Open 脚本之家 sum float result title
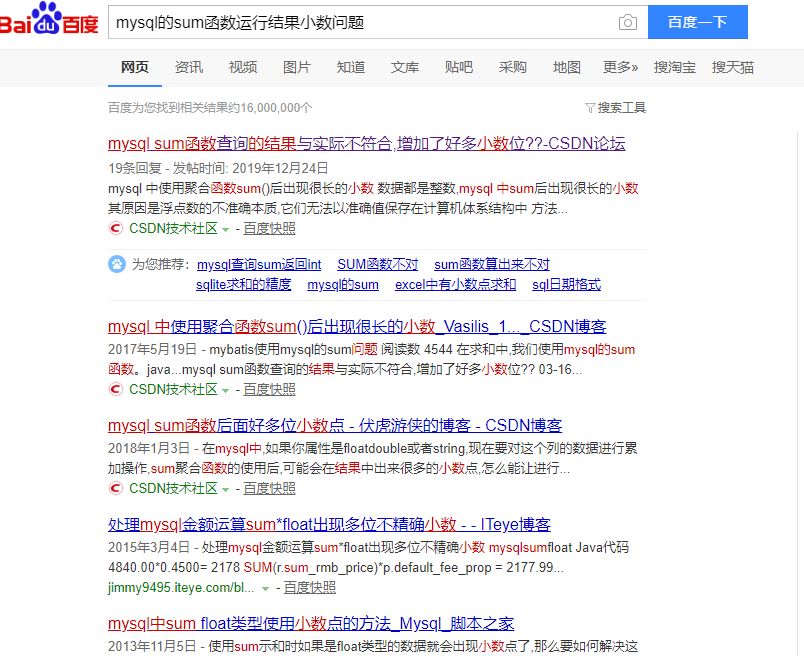This screenshot has width=804, height=656. pyautogui.click(x=311, y=623)
